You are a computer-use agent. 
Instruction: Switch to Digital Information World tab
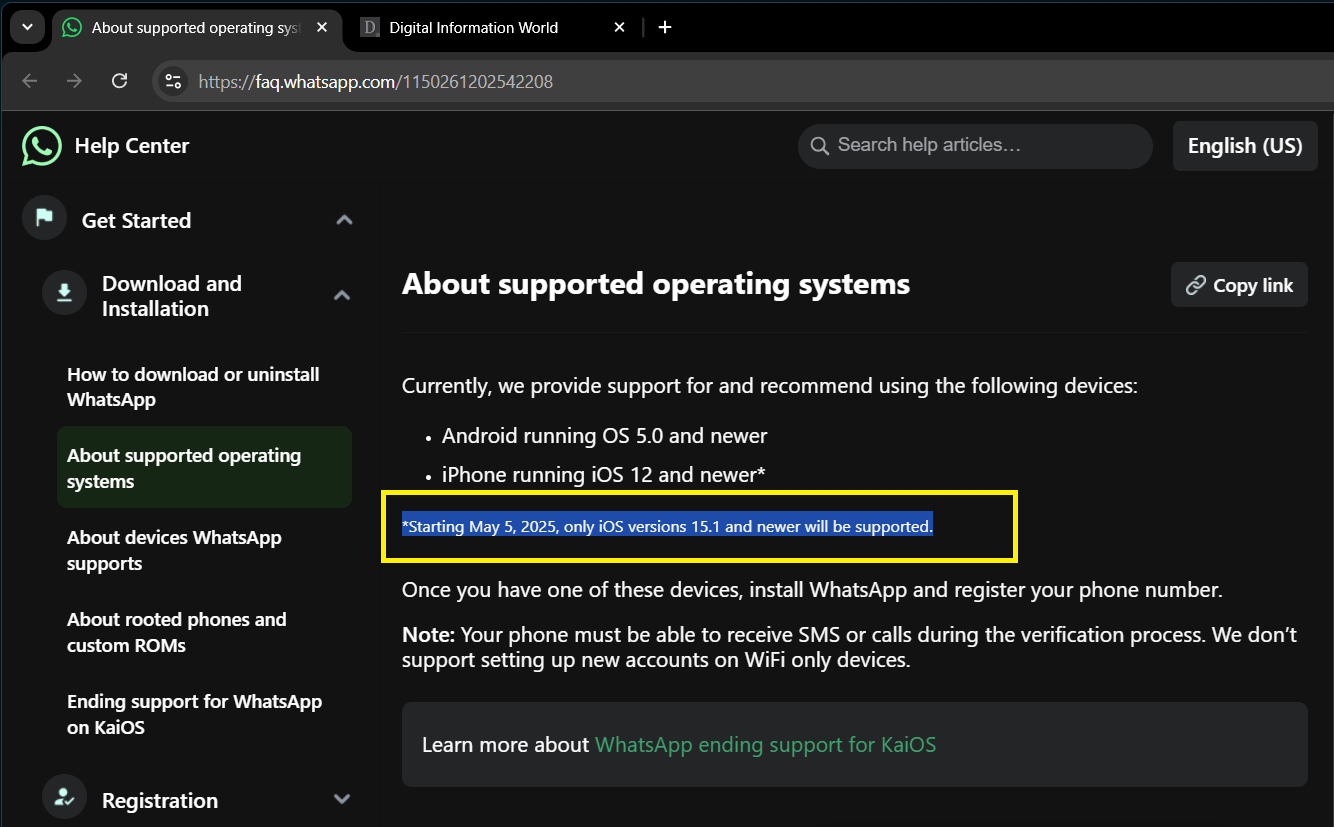click(x=474, y=28)
